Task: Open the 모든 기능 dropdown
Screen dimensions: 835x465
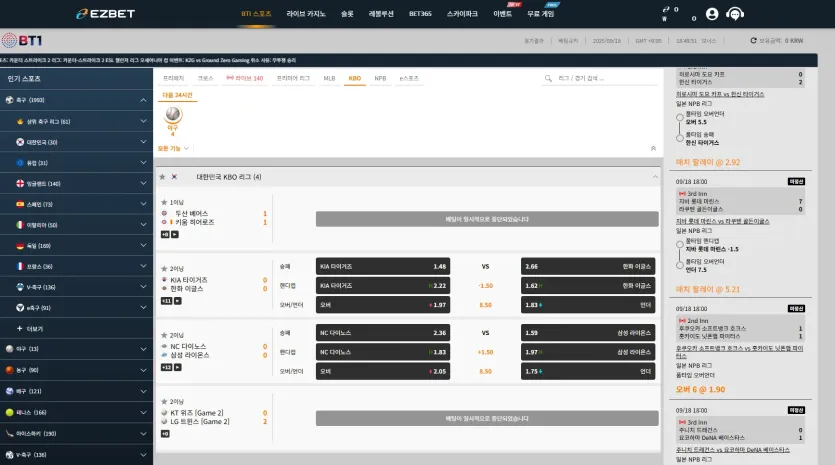Action: coord(173,149)
